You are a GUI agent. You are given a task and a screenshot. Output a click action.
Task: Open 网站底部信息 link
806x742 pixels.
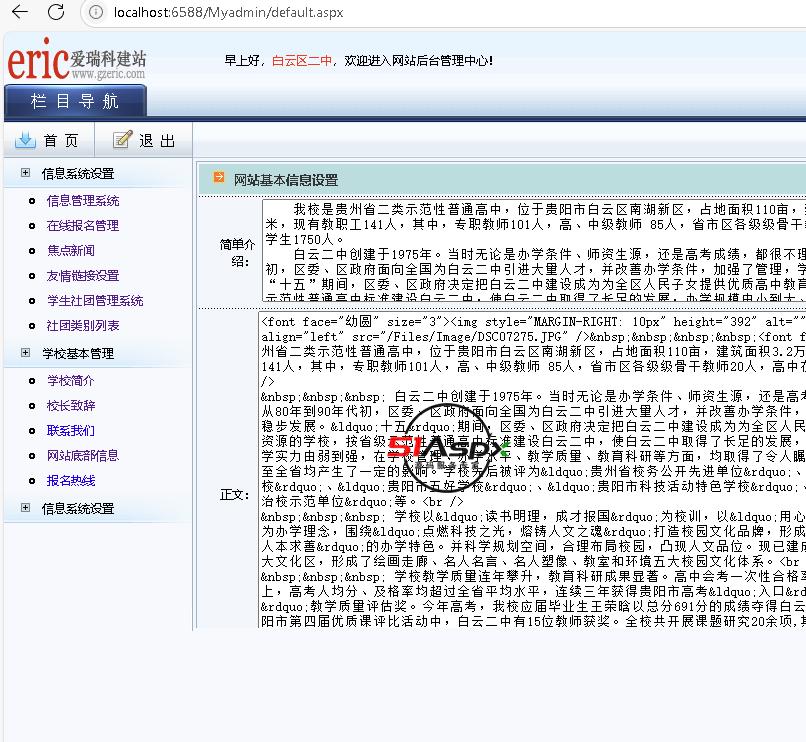(x=83, y=455)
